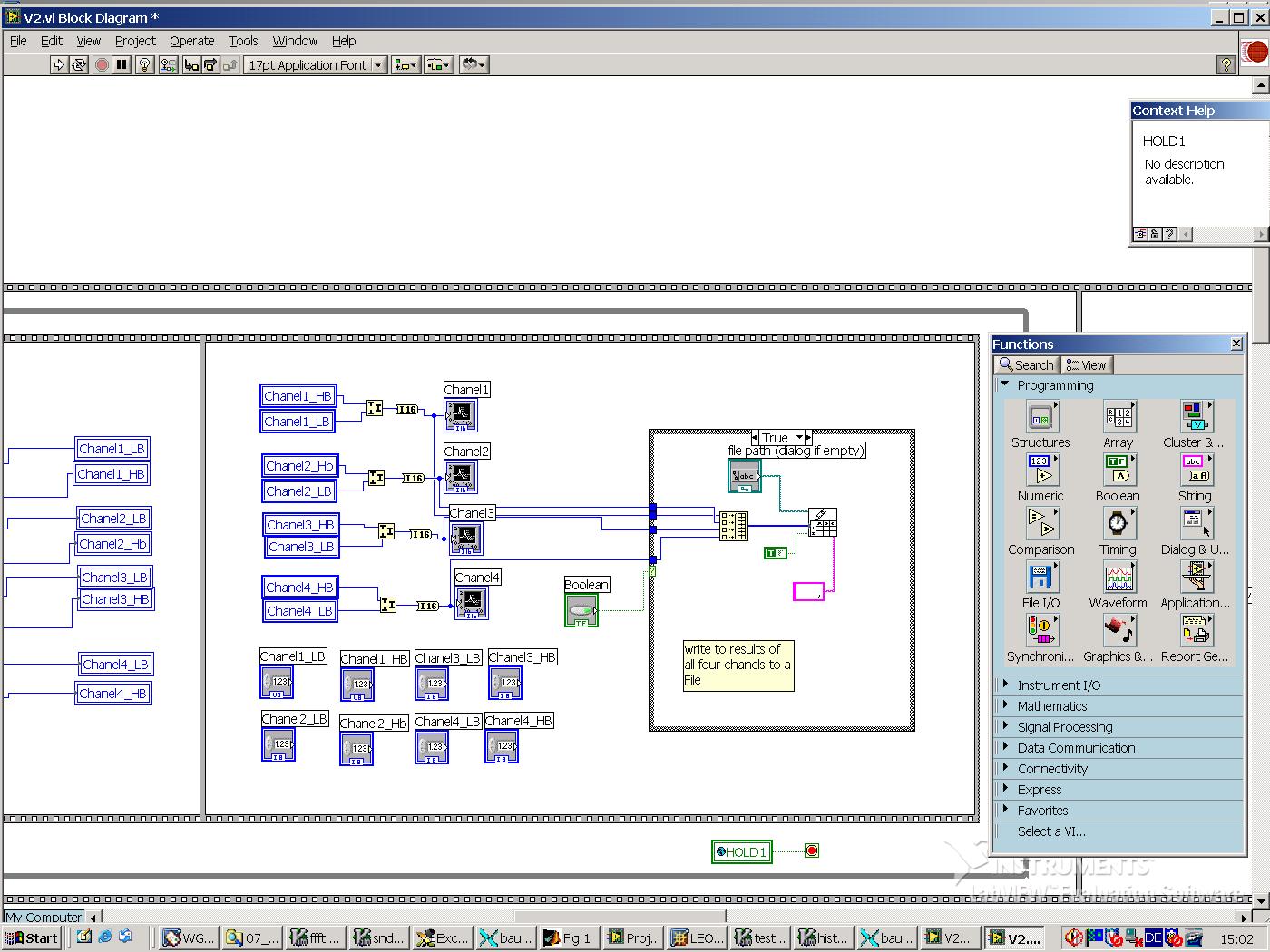Click the loop stop condition terminal
Screen dimensions: 1270x952
click(811, 850)
